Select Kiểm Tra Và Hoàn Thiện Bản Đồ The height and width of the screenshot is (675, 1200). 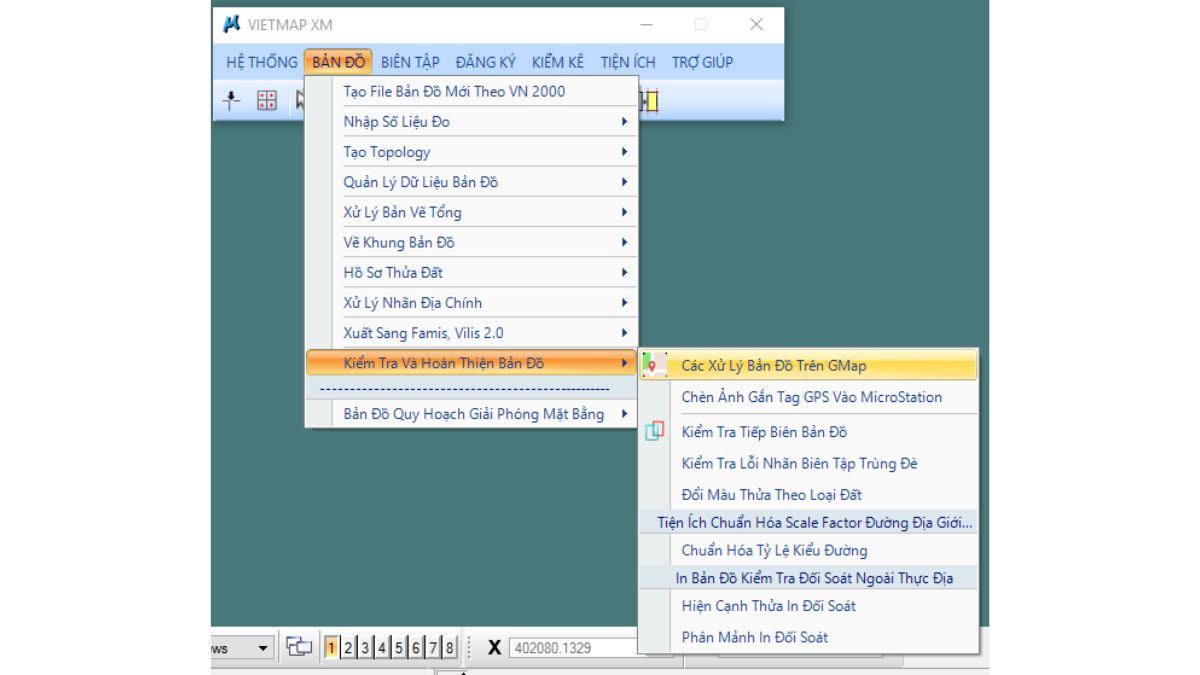click(471, 363)
